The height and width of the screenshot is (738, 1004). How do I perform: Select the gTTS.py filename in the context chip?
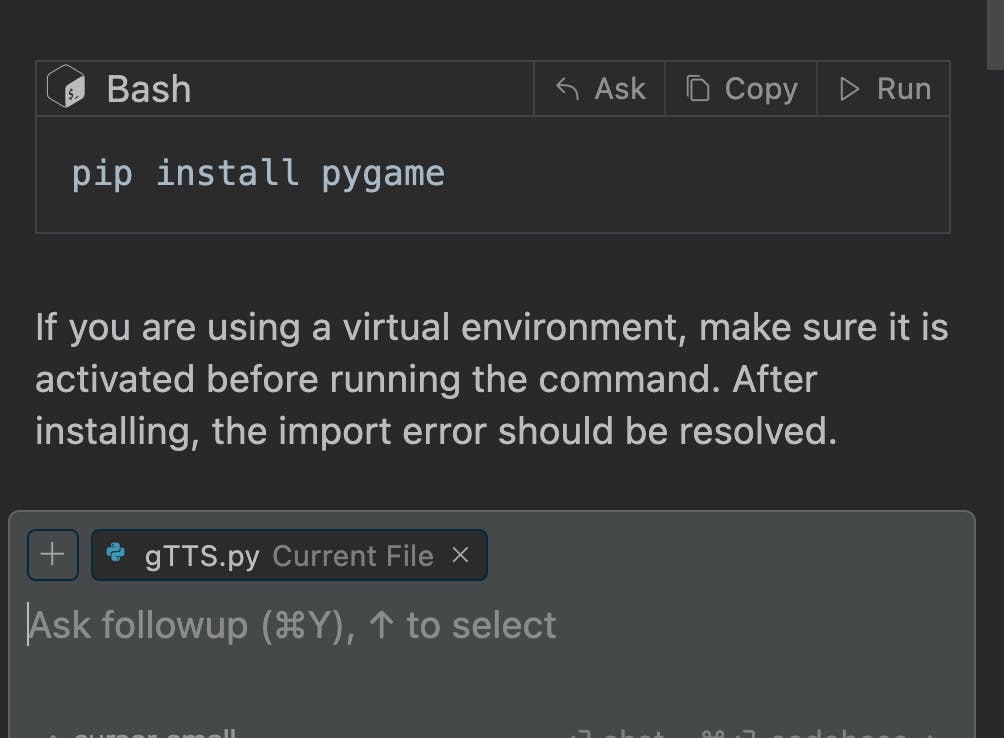(202, 556)
